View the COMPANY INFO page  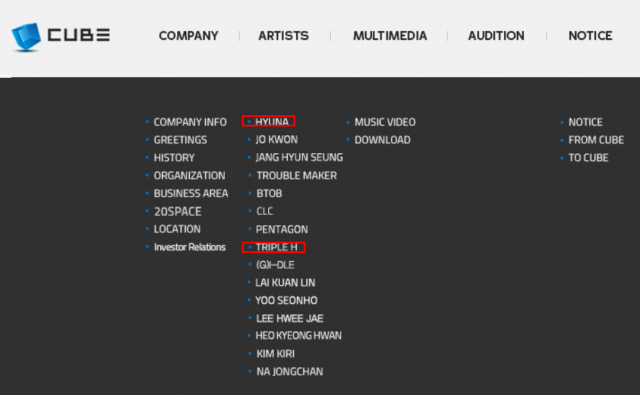pyautogui.click(x=190, y=122)
